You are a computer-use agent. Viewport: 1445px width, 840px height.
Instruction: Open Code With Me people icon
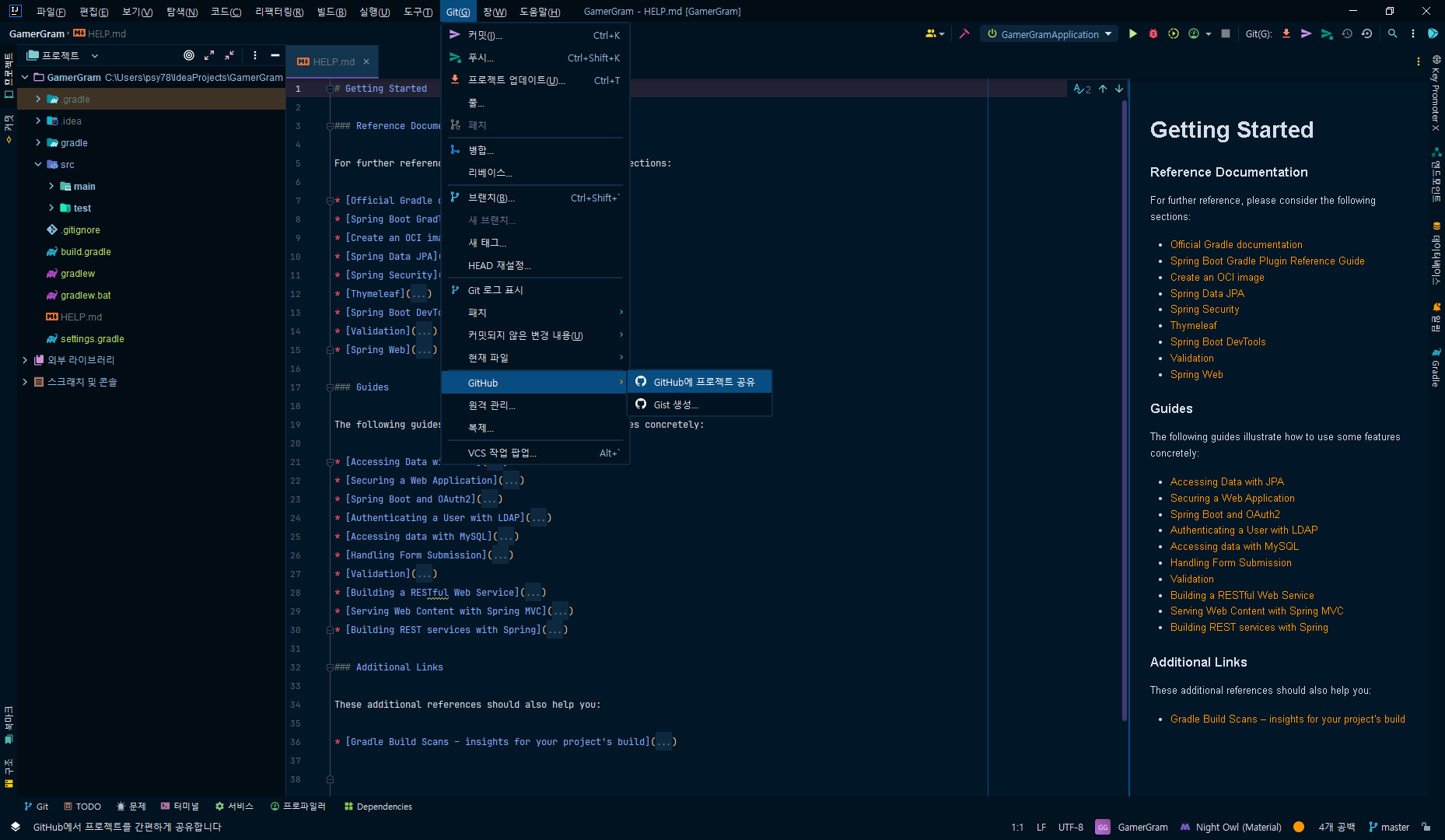(934, 33)
